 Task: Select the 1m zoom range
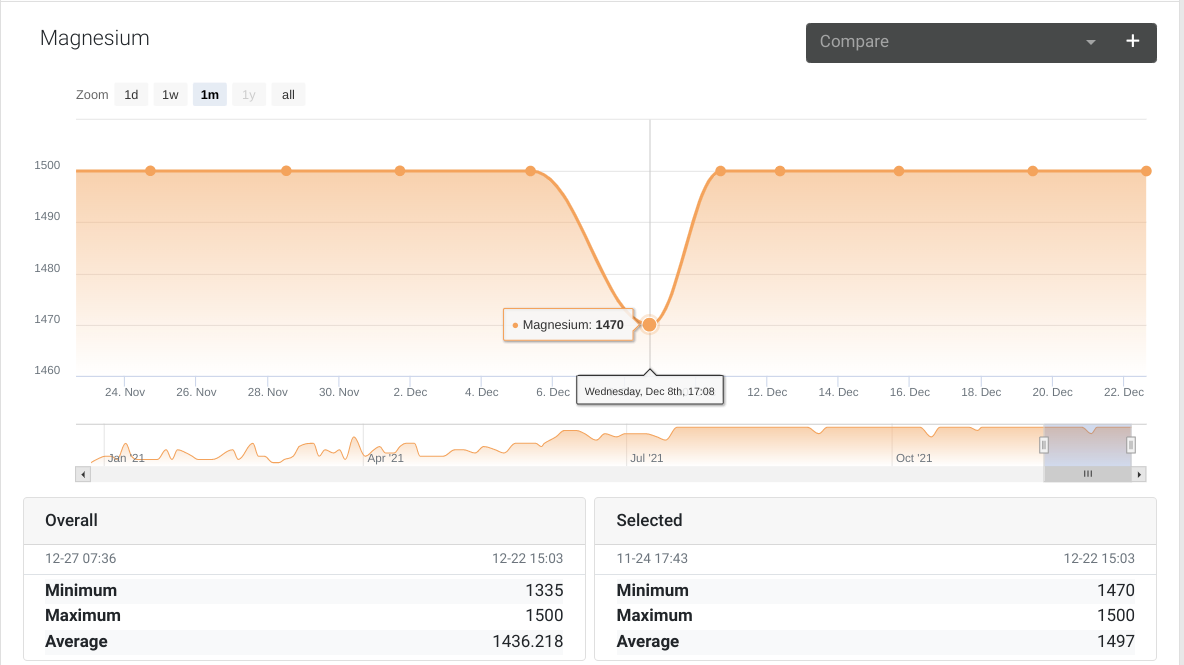(210, 94)
